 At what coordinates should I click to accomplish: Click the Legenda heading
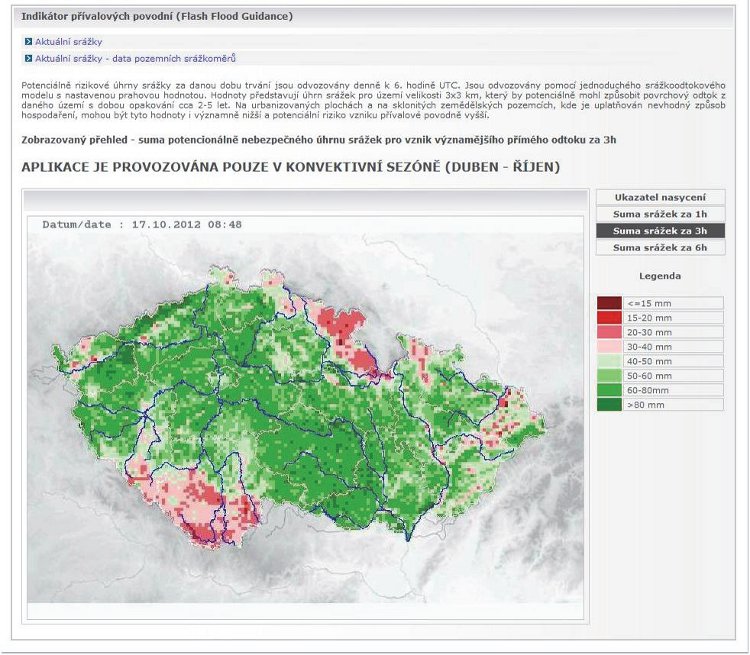point(660,276)
